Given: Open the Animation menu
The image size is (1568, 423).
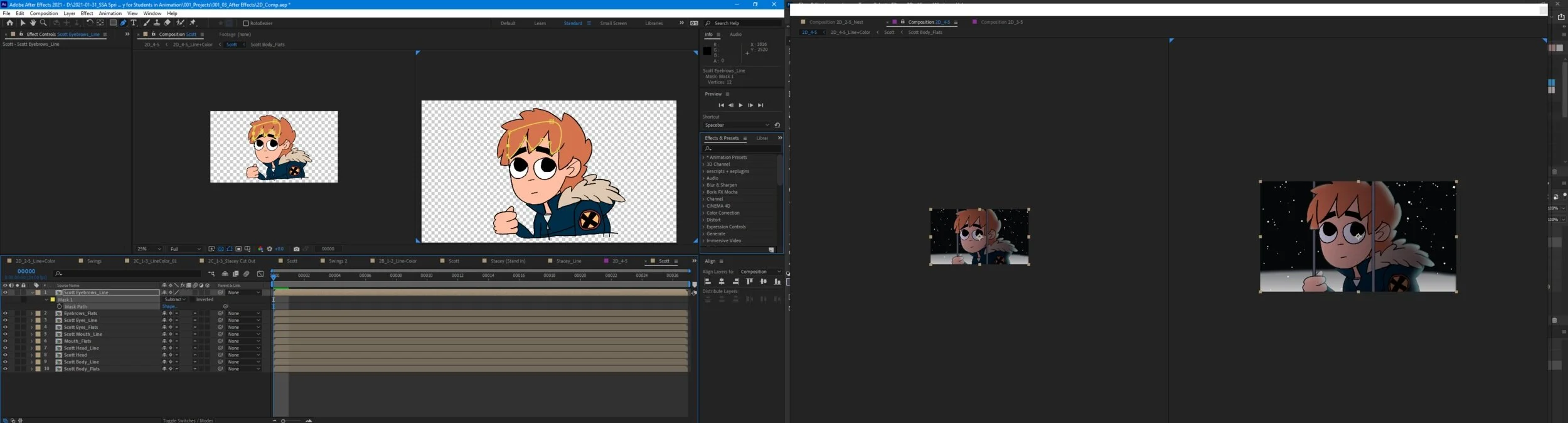Looking at the screenshot, I should (x=110, y=13).
